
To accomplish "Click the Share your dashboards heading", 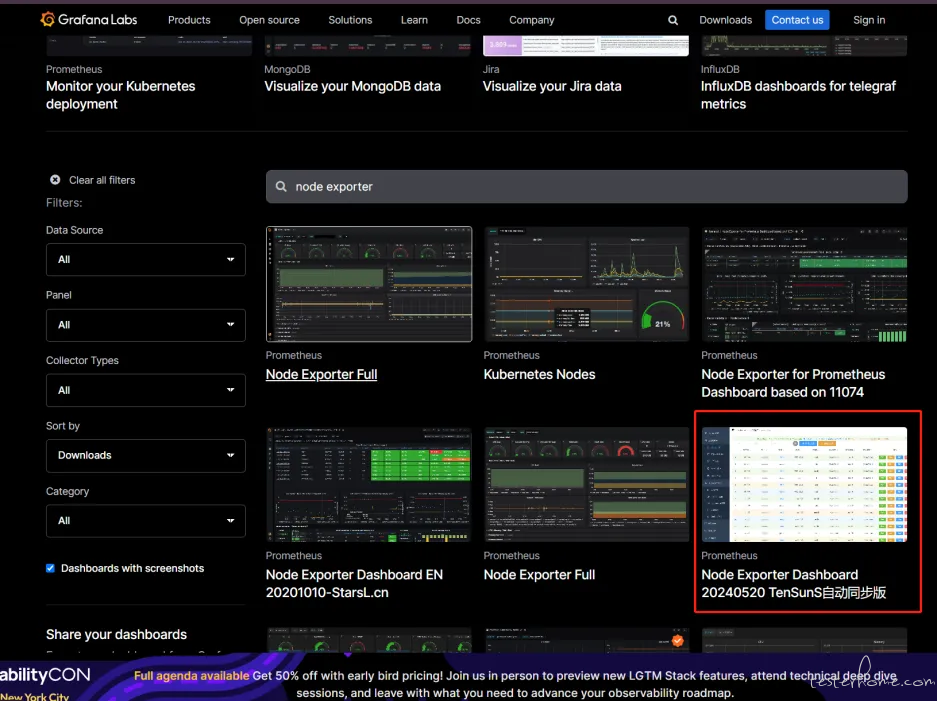I will [x=117, y=634].
